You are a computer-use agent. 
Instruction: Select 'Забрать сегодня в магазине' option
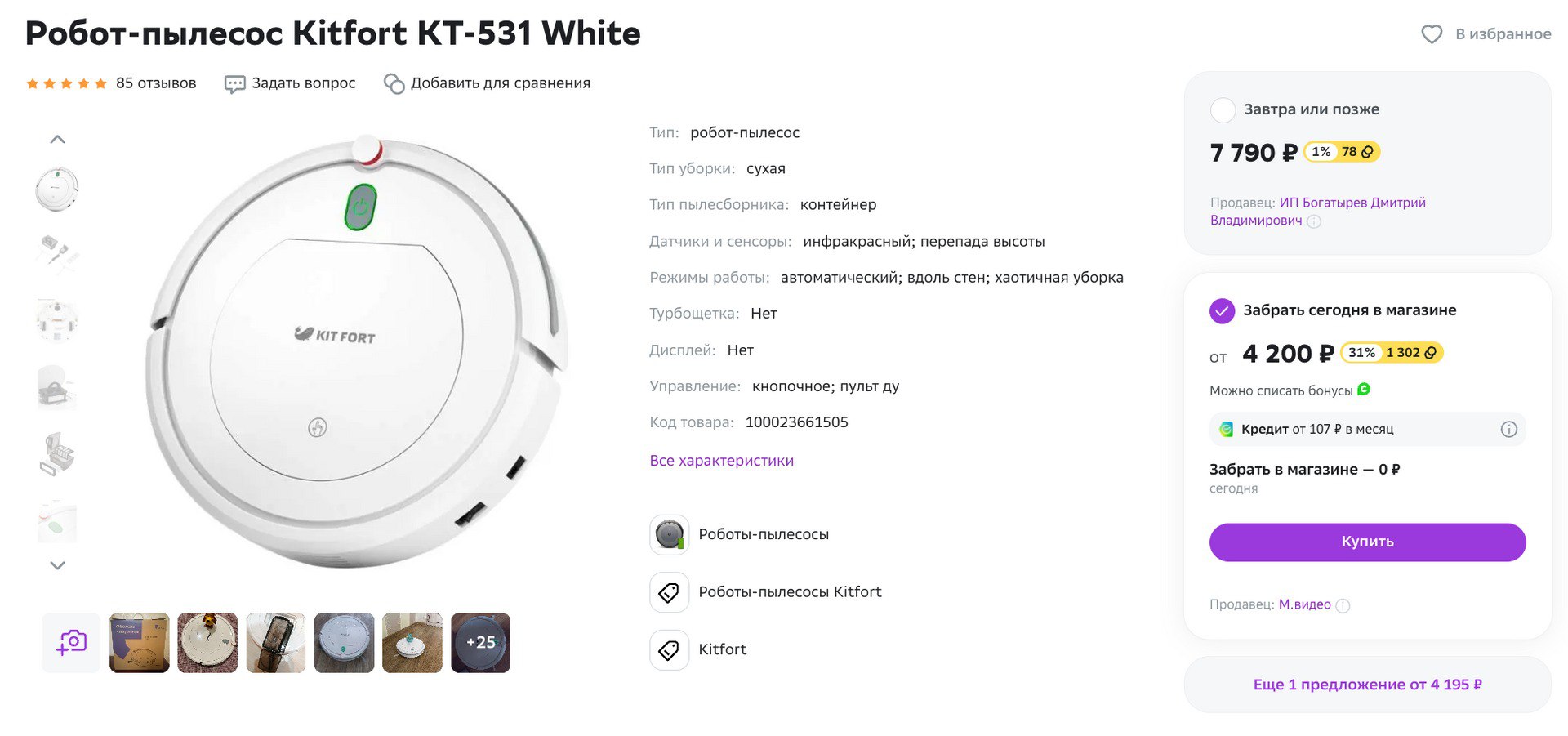[1222, 310]
